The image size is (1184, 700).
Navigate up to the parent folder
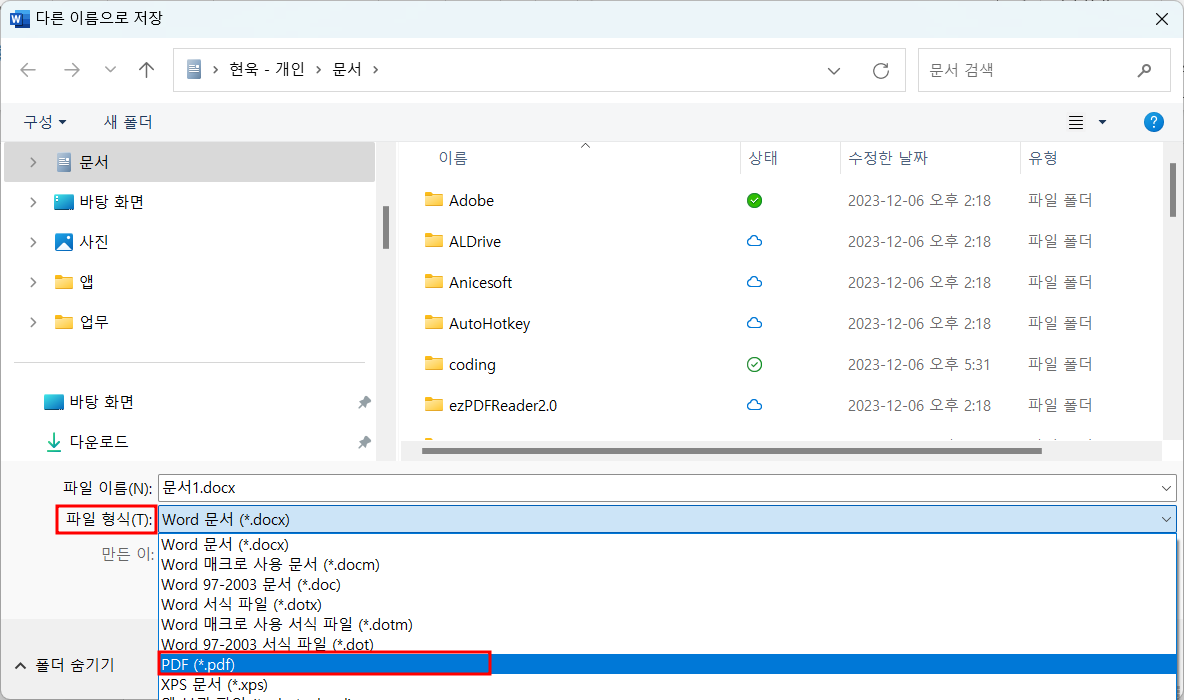[x=146, y=69]
